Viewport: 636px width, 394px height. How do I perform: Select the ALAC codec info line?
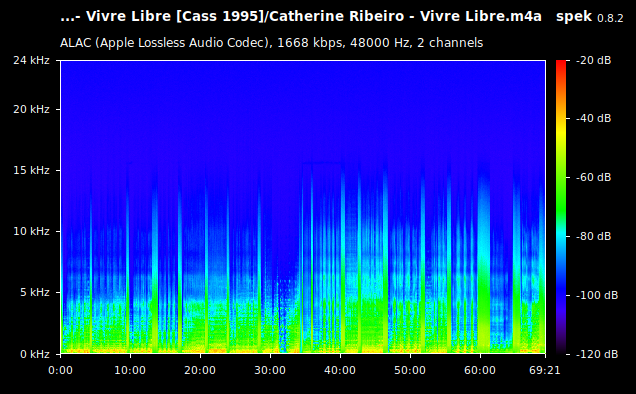coord(271,43)
